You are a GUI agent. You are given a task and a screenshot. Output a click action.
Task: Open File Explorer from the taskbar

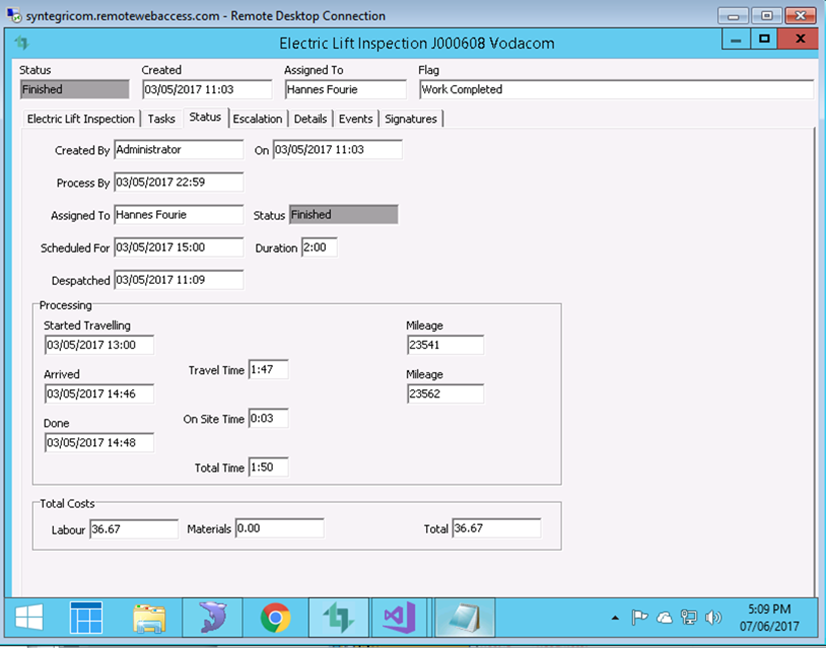click(149, 617)
